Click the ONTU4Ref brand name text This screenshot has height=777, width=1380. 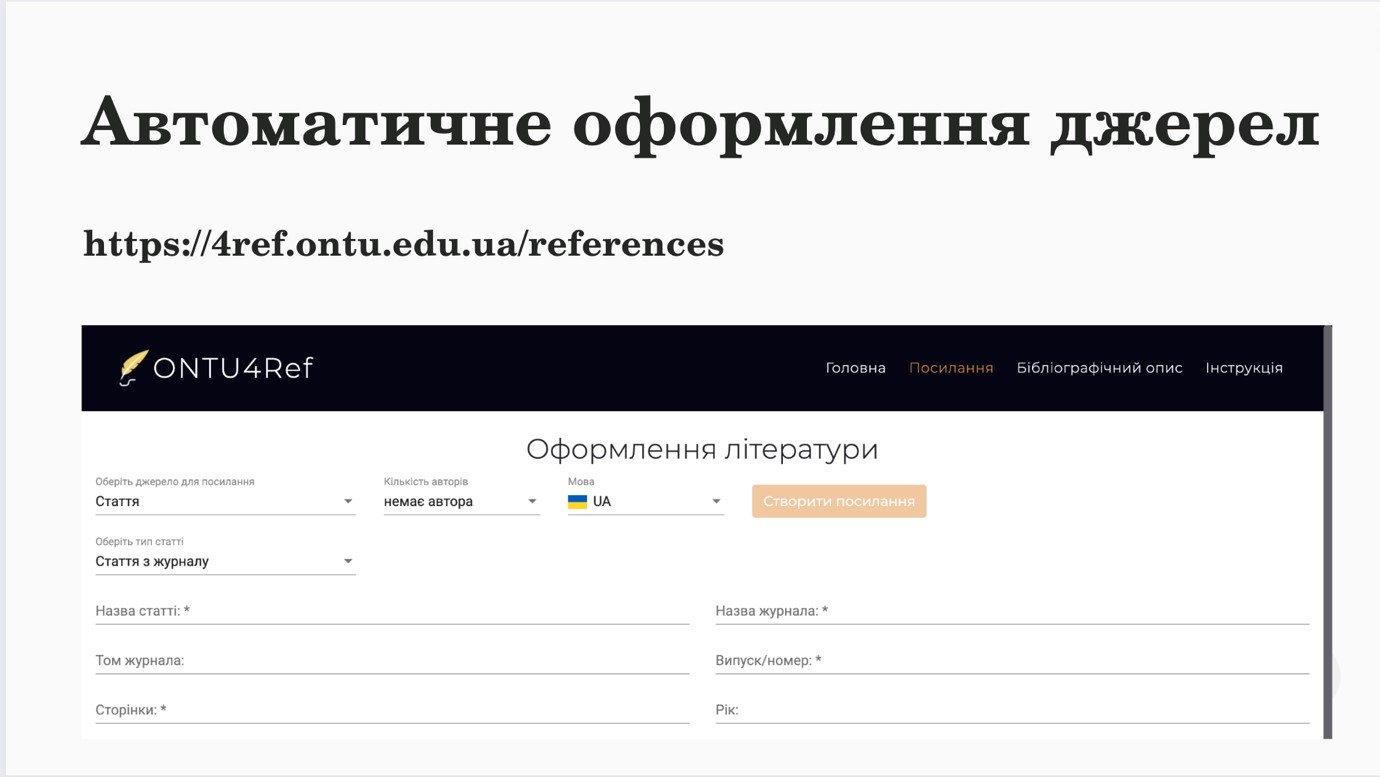pos(233,368)
